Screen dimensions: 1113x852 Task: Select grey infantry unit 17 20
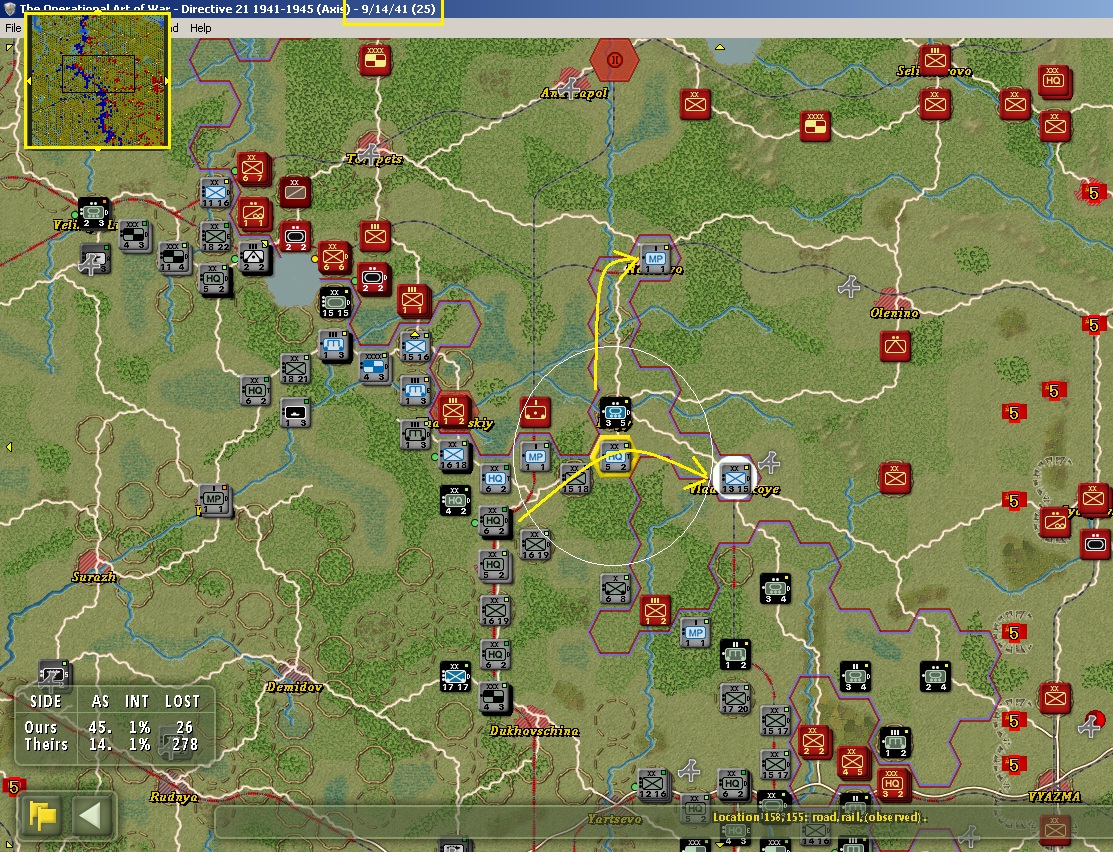pos(735,699)
